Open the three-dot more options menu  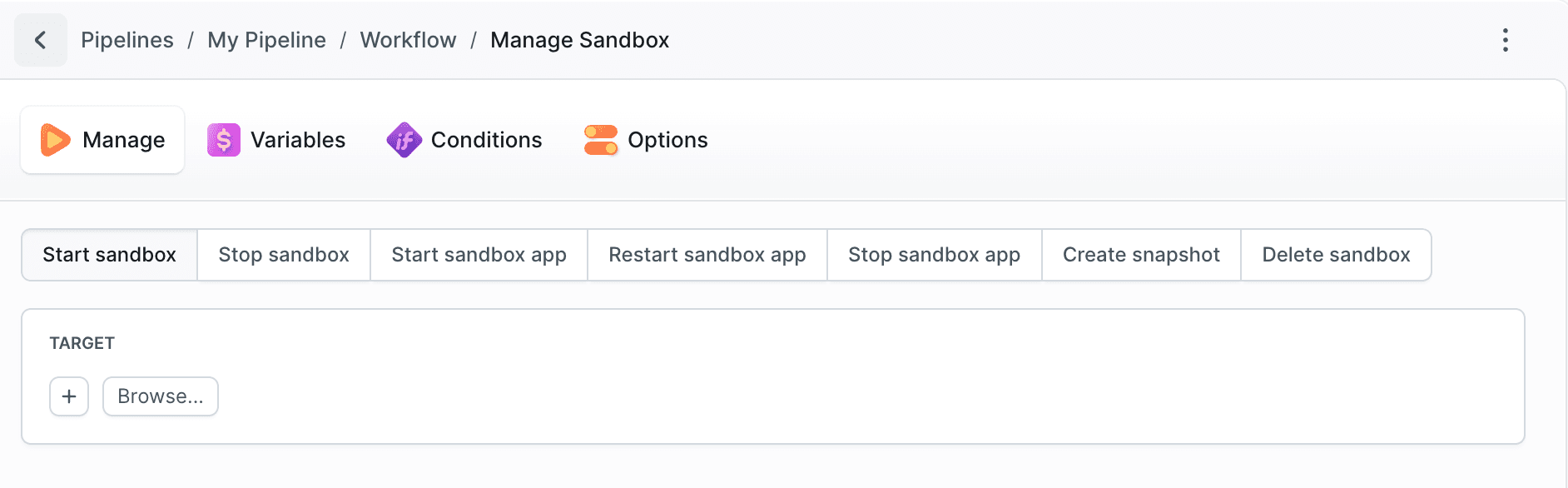[1505, 40]
